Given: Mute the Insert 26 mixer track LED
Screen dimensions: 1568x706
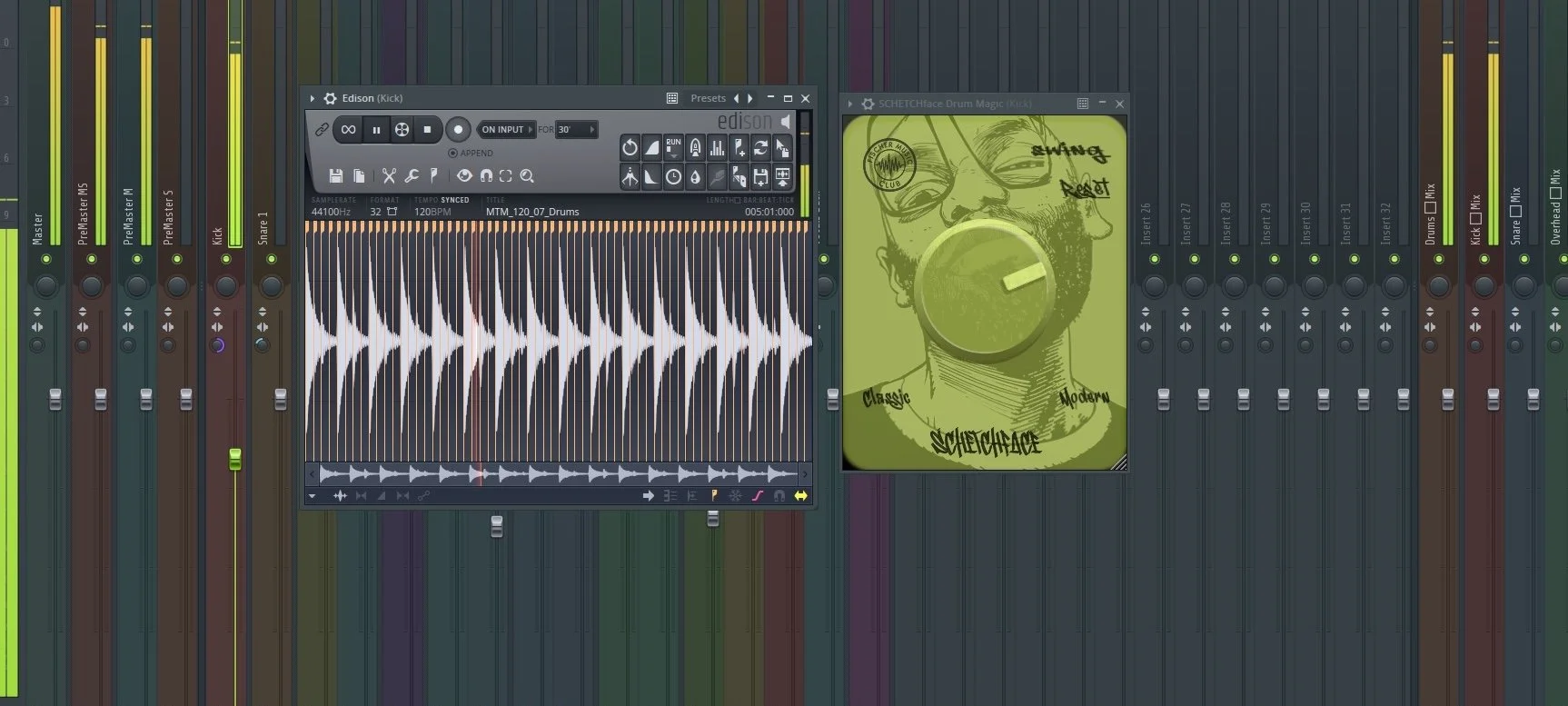Looking at the screenshot, I should click(x=1155, y=259).
